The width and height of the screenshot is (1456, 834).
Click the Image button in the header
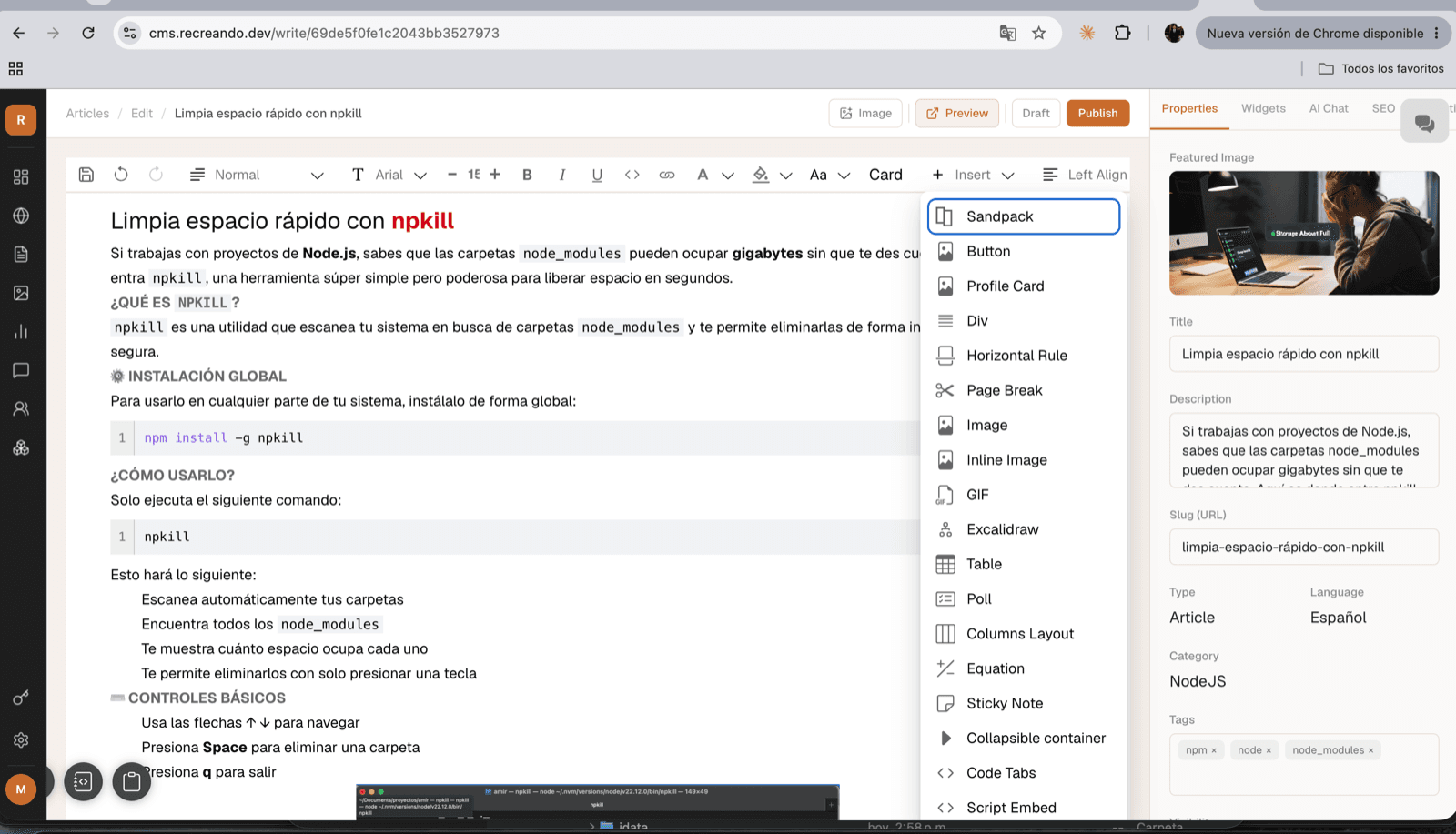coord(866,113)
